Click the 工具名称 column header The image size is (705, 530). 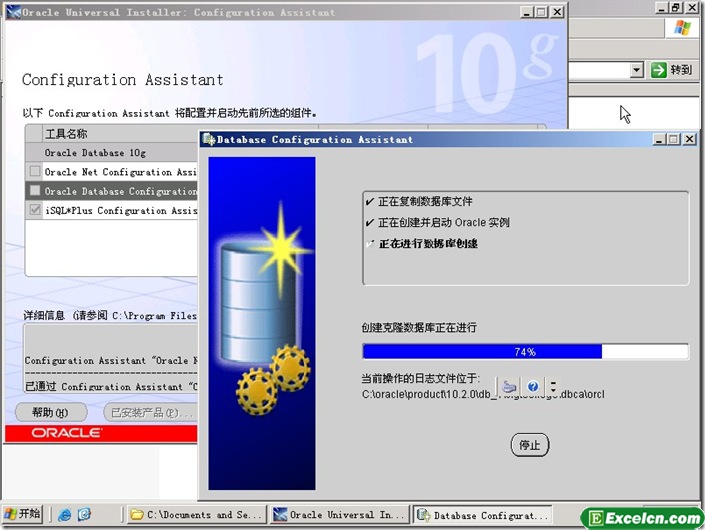point(120,134)
